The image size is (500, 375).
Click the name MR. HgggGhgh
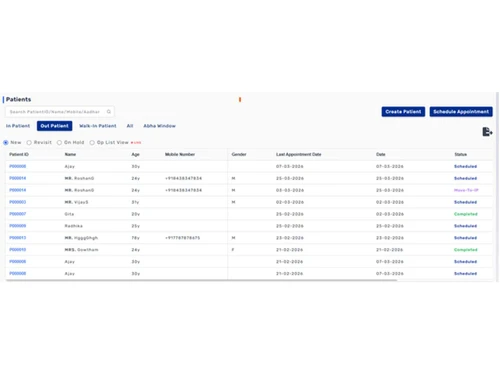[81, 238]
